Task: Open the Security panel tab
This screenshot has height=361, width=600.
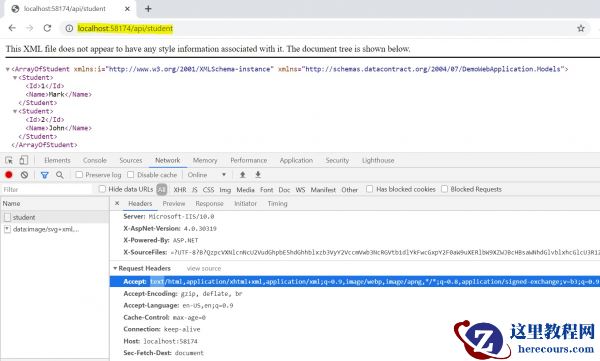Action: (x=337, y=160)
